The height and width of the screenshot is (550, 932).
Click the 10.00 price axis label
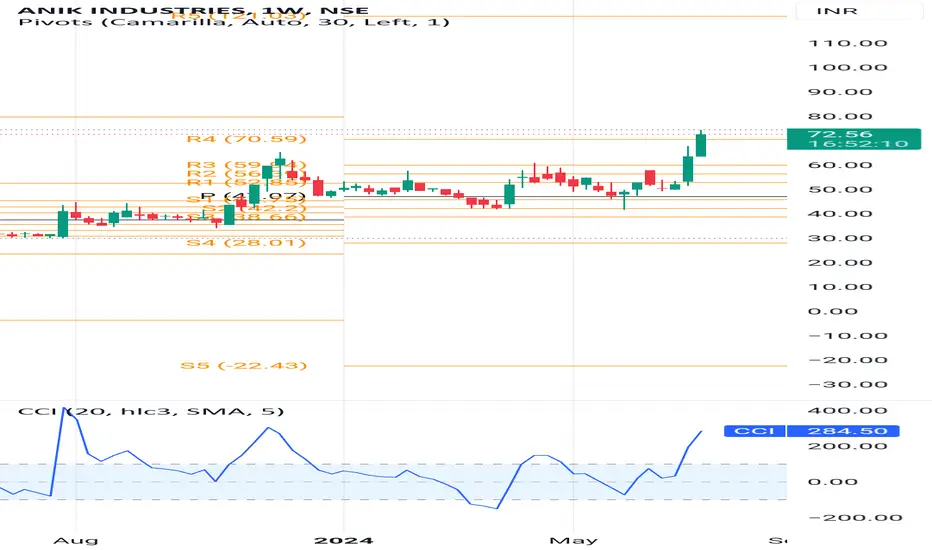point(840,287)
